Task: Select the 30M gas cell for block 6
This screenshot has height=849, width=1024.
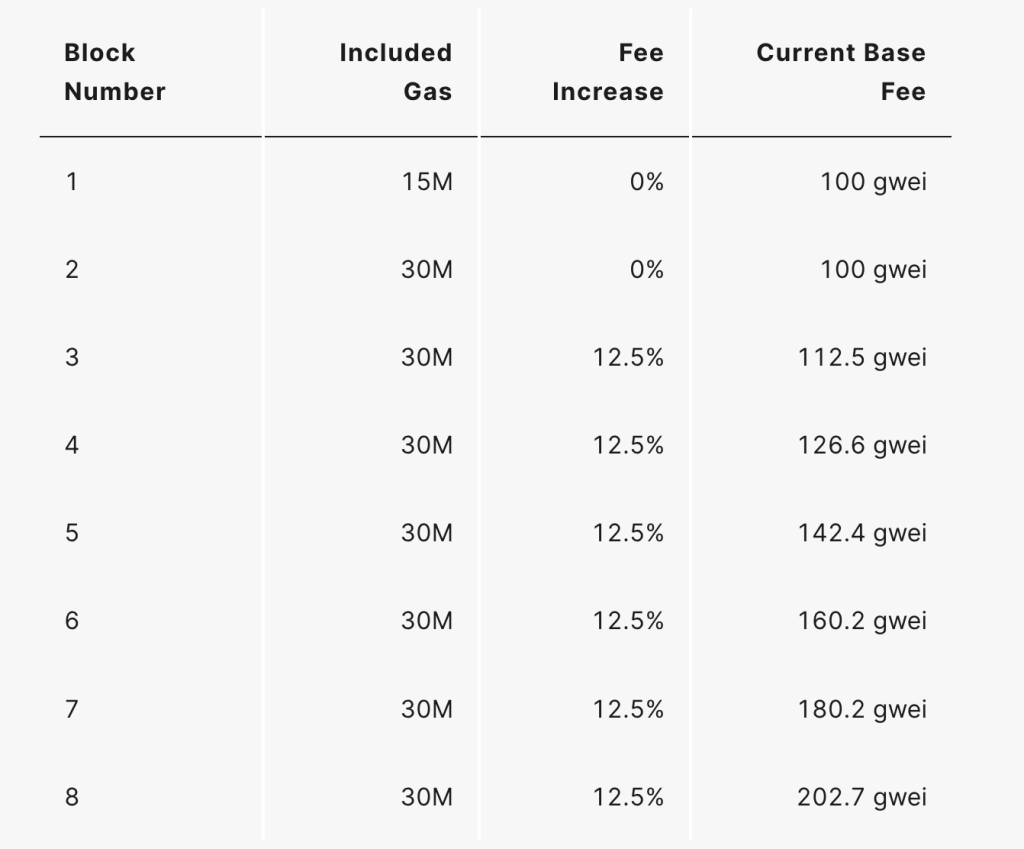Action: [427, 621]
